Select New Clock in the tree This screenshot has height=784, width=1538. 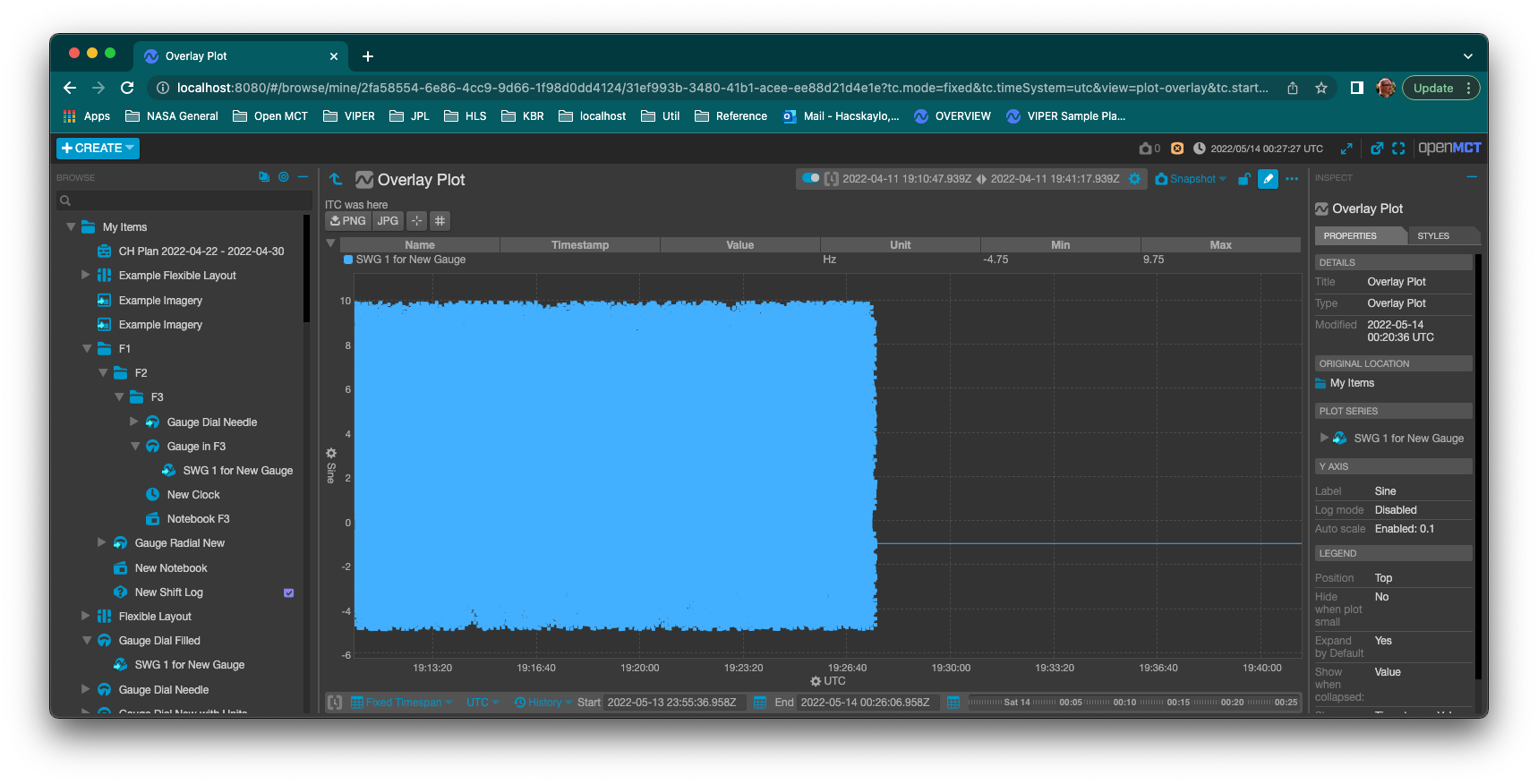point(192,495)
